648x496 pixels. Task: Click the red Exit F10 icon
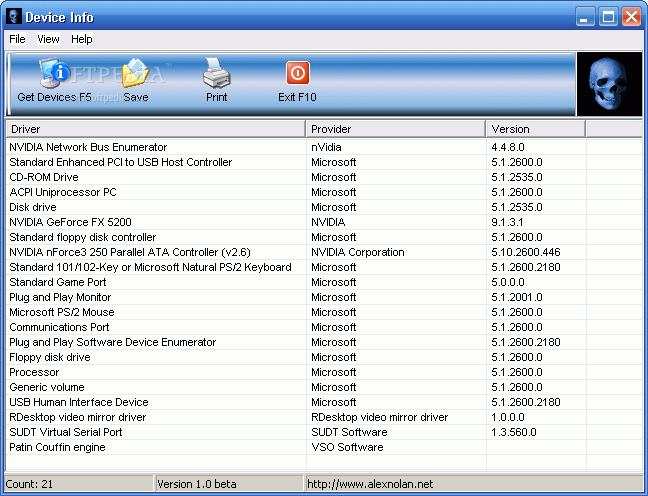(297, 74)
